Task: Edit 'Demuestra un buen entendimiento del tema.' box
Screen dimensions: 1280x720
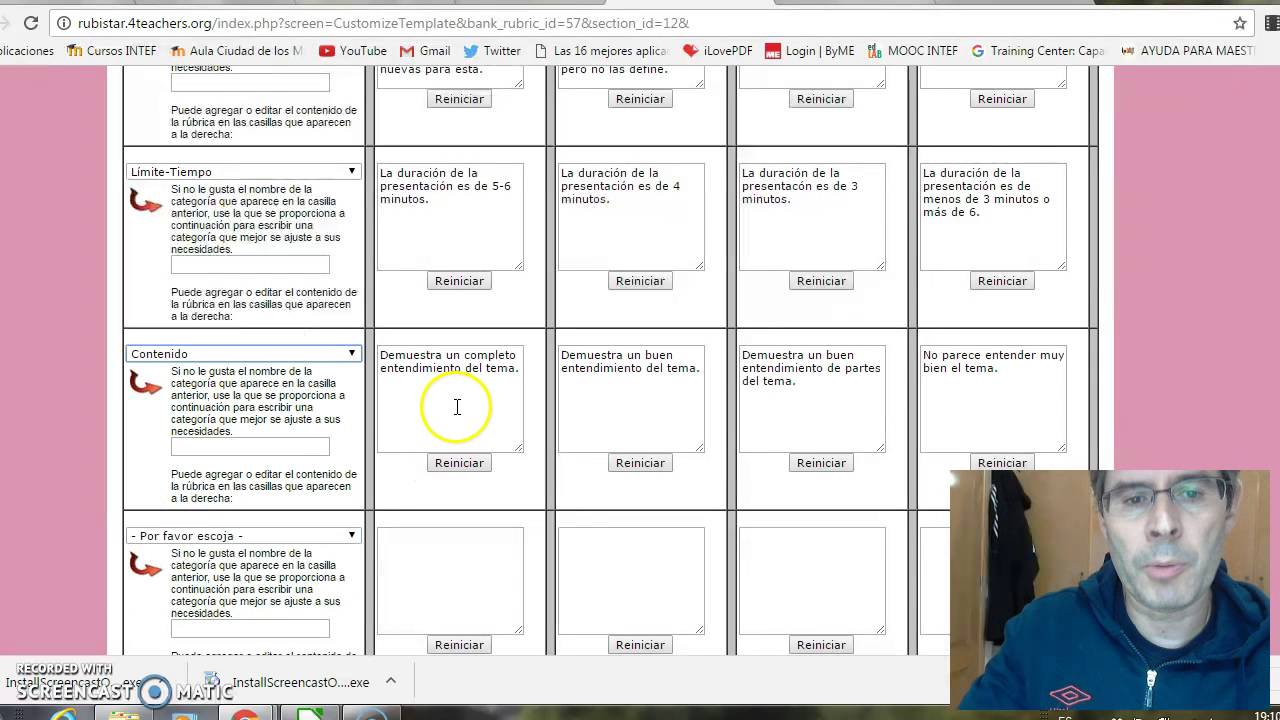Action: tap(631, 399)
